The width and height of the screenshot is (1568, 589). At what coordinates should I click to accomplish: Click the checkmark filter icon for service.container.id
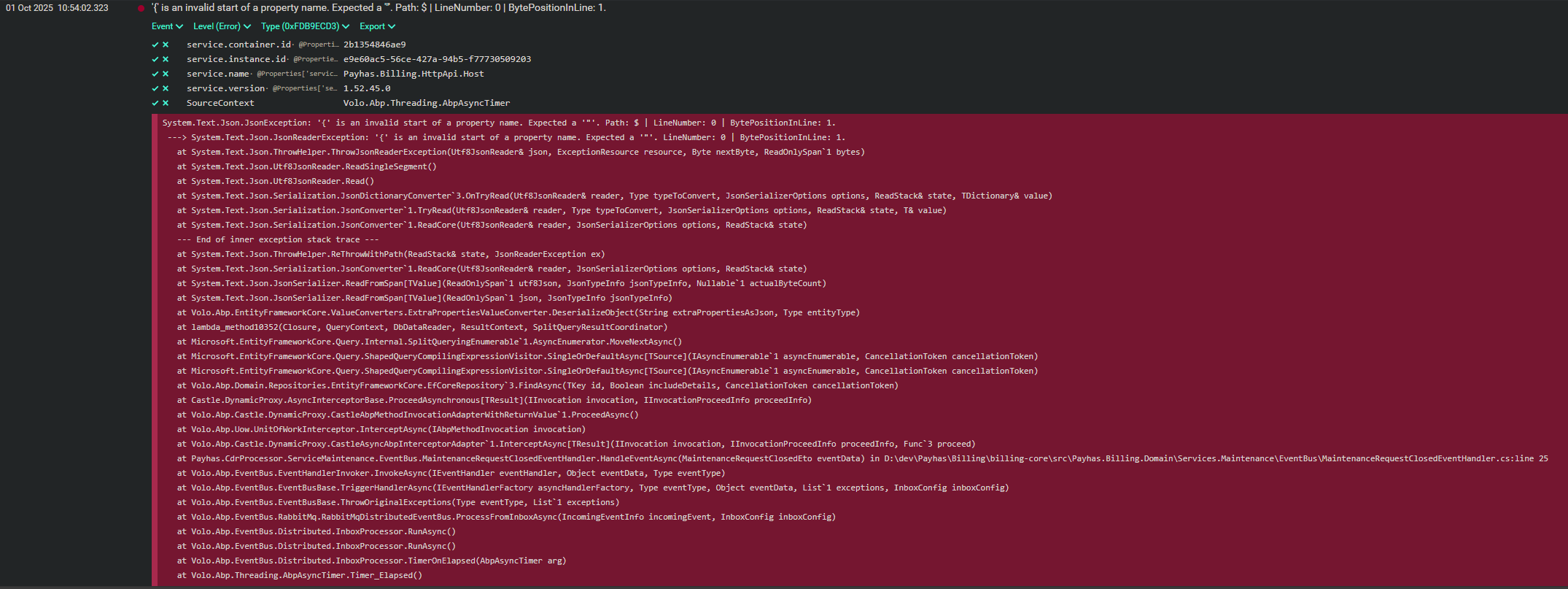pos(155,45)
